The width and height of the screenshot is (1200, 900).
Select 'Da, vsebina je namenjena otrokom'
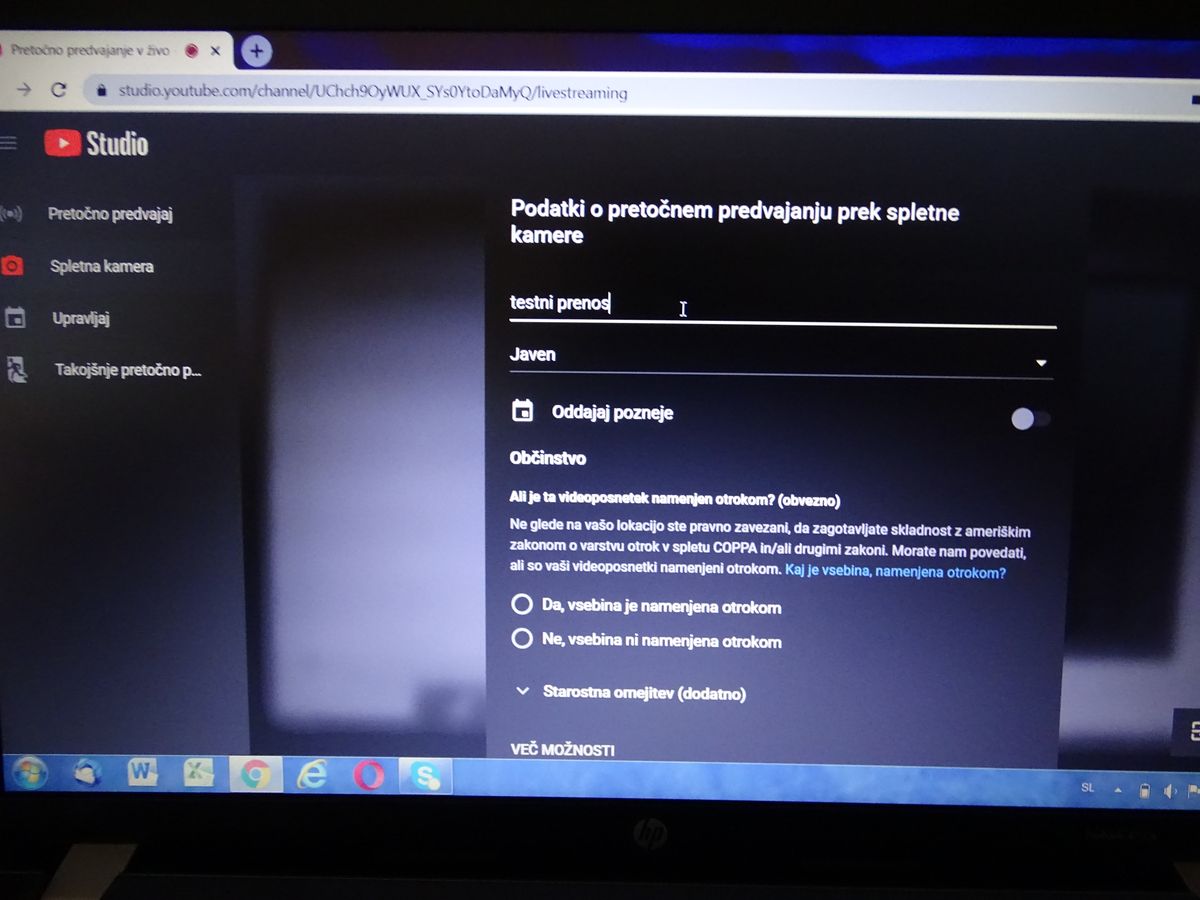point(521,605)
